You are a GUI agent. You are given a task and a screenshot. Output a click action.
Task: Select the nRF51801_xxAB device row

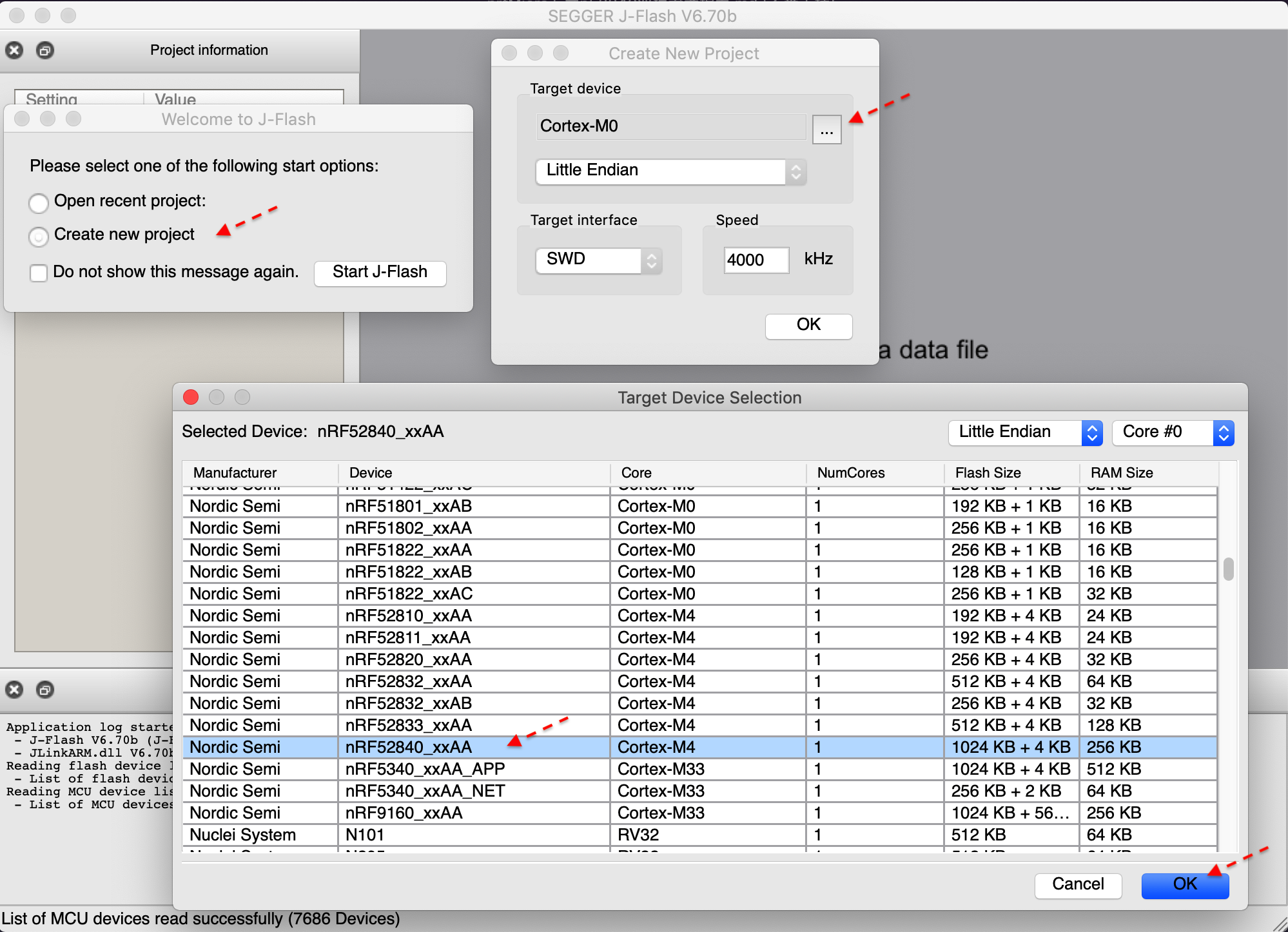point(700,506)
